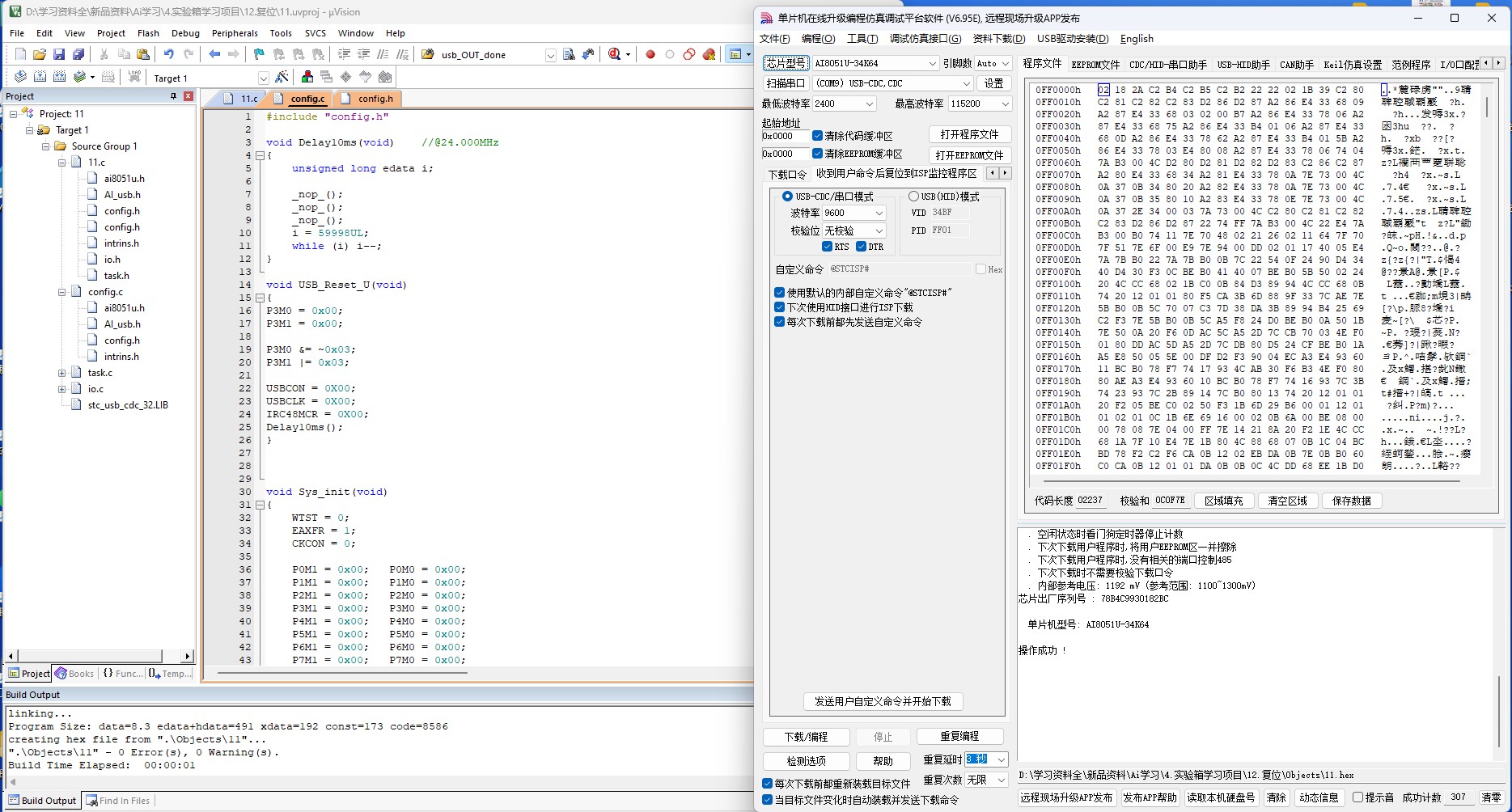Screen dimensions: 1512x812
Task: Click the Find in Files toolbar icon
Action: tap(569, 54)
